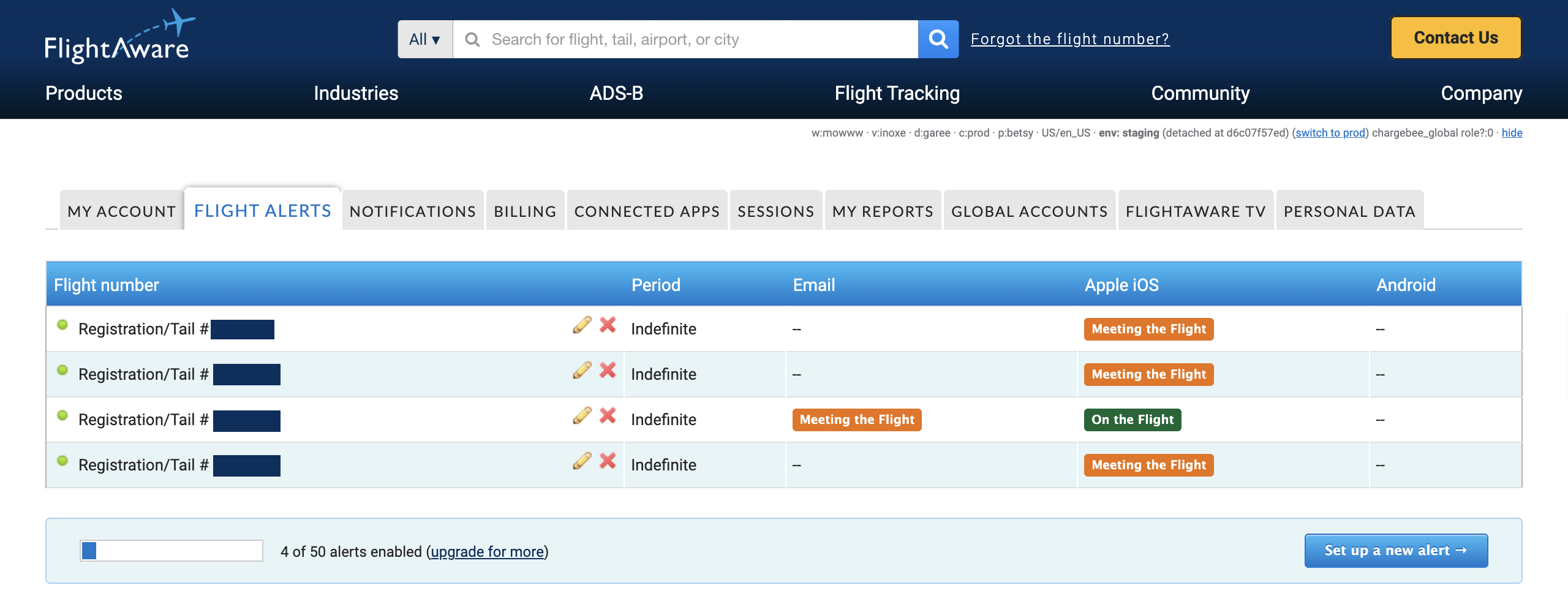
Task: Click the switch to prod link
Action: coord(1330,133)
